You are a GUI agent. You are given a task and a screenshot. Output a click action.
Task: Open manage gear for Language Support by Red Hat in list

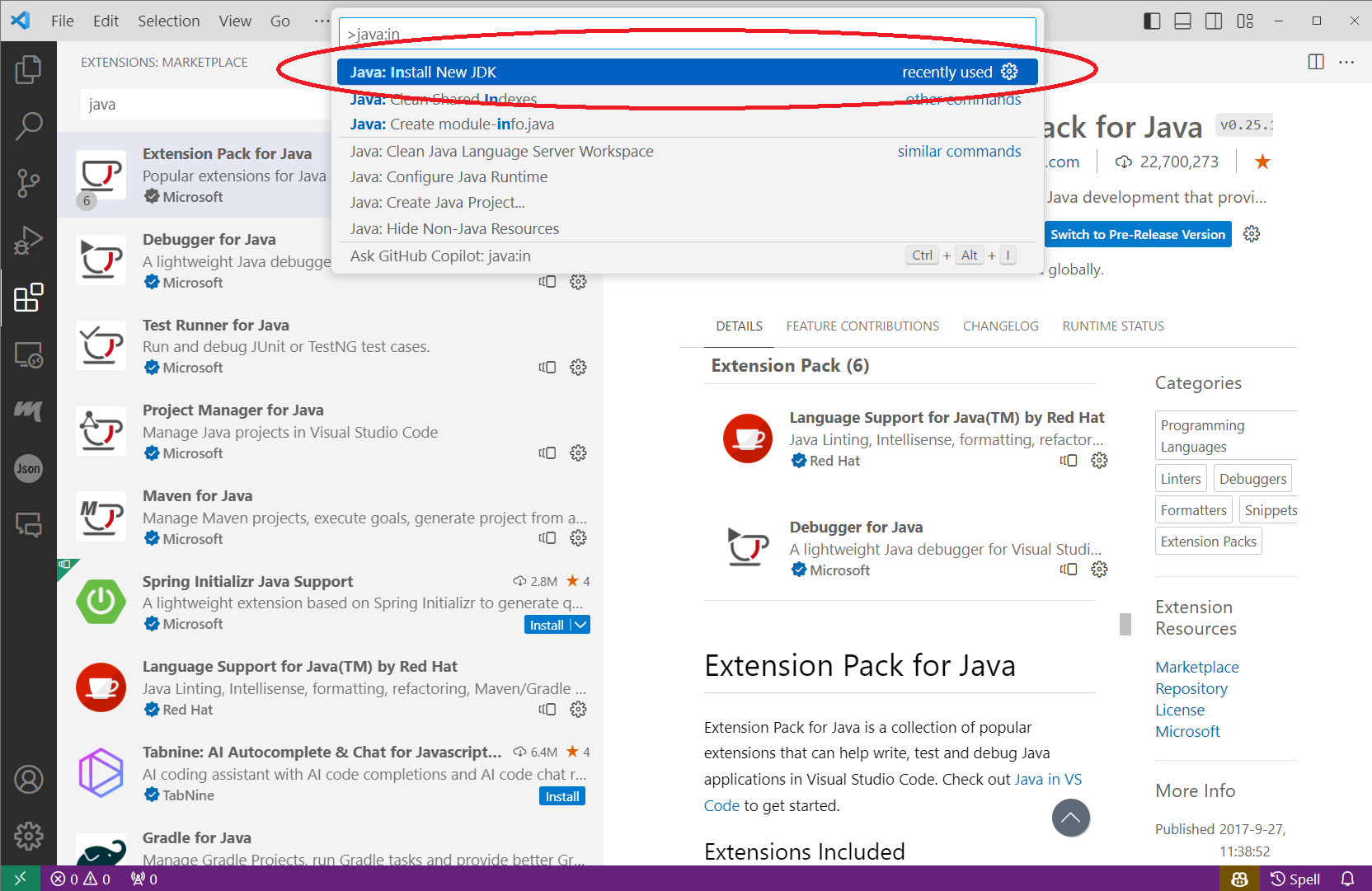(x=578, y=709)
